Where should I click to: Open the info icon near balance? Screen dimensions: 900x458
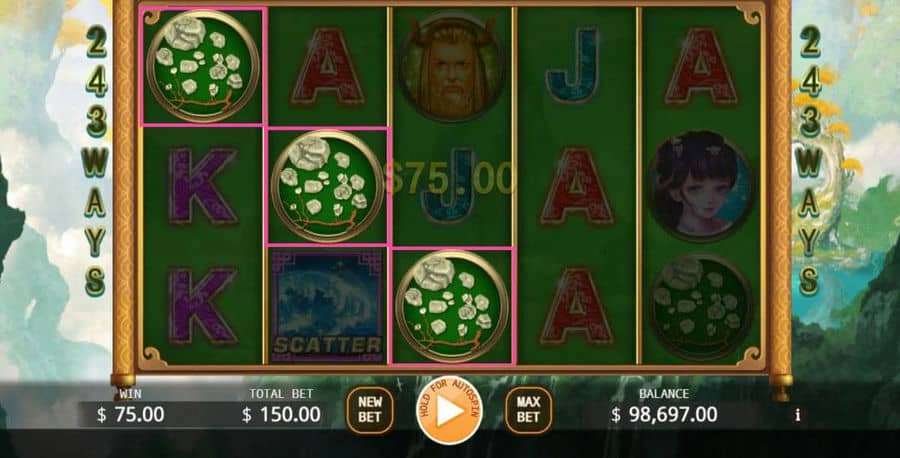pyautogui.click(x=797, y=415)
